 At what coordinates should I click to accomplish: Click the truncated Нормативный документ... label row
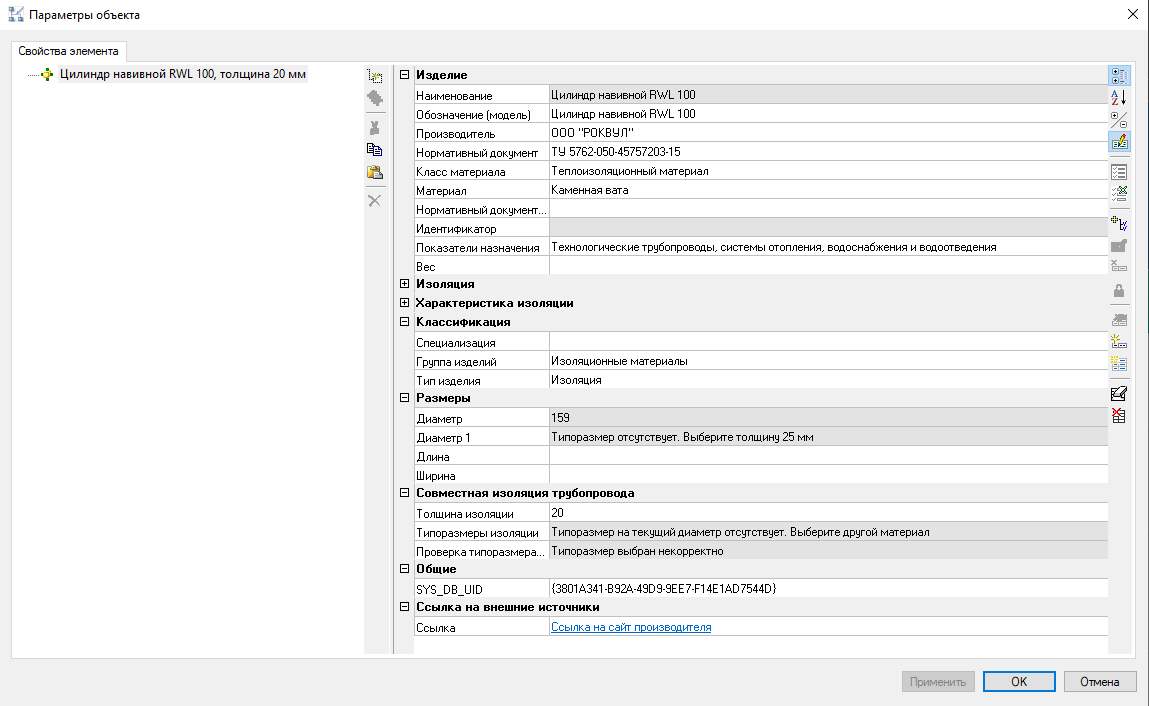click(481, 210)
